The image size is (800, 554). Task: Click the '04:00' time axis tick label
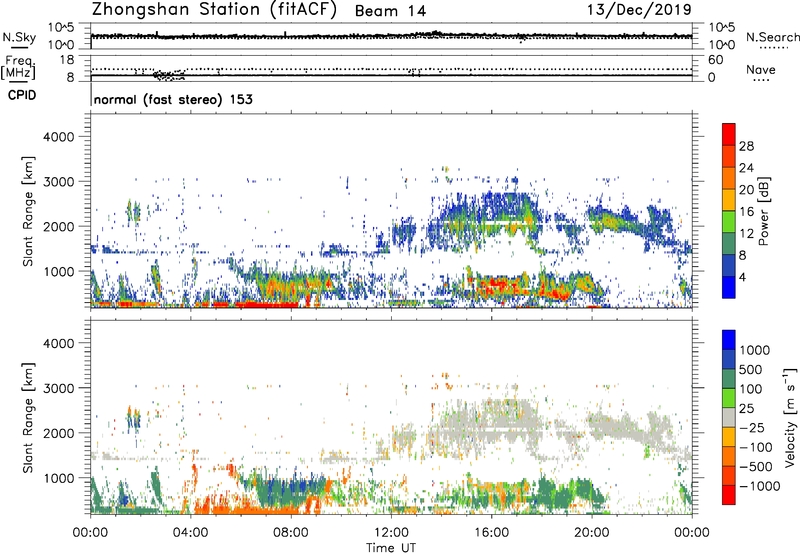coord(190,533)
